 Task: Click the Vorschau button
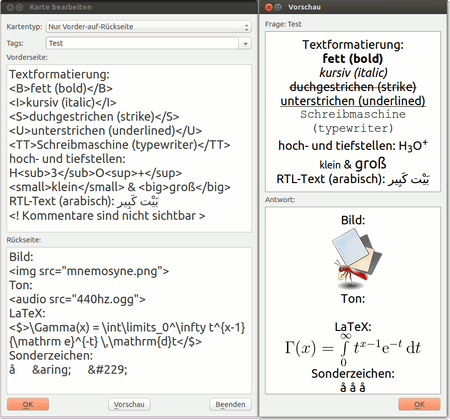pyautogui.click(x=129, y=404)
